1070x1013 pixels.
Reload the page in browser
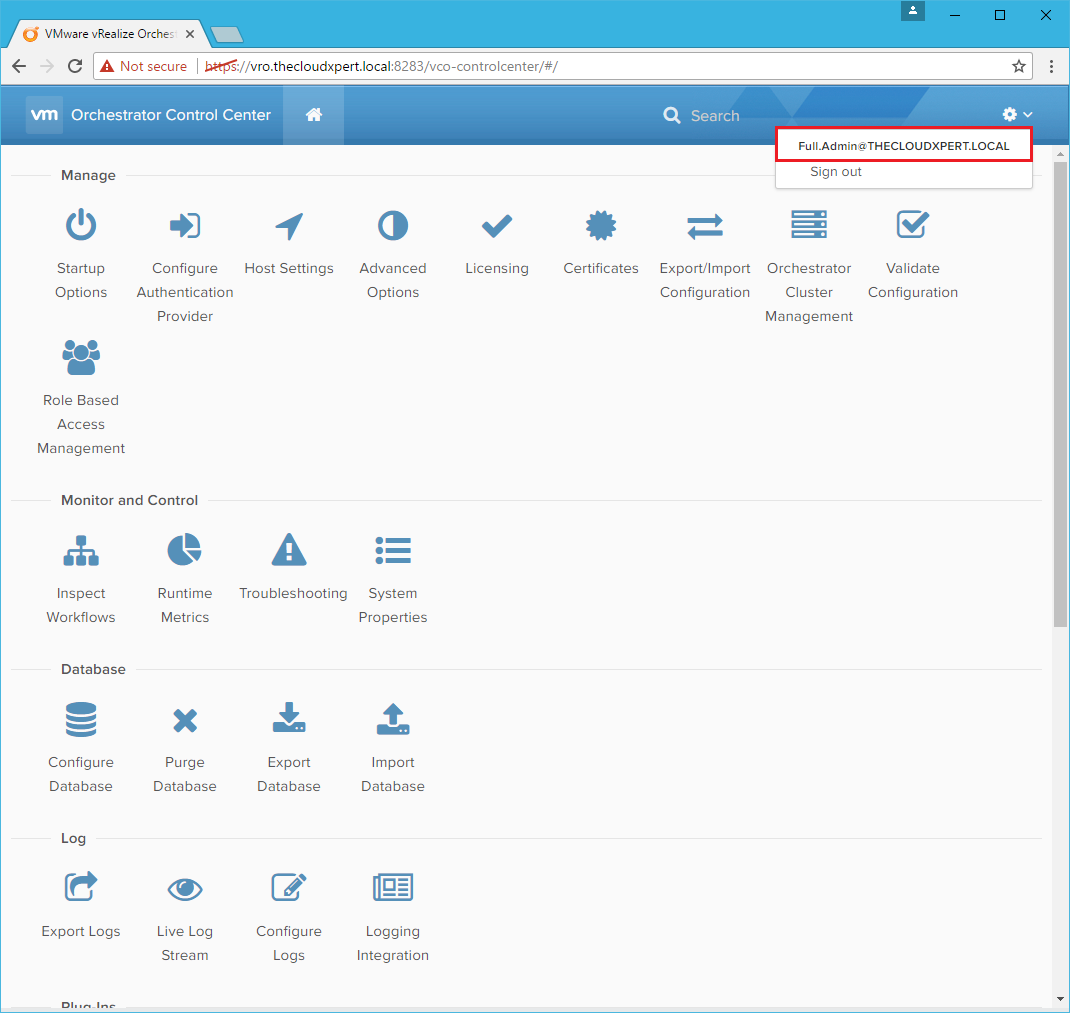pos(75,66)
